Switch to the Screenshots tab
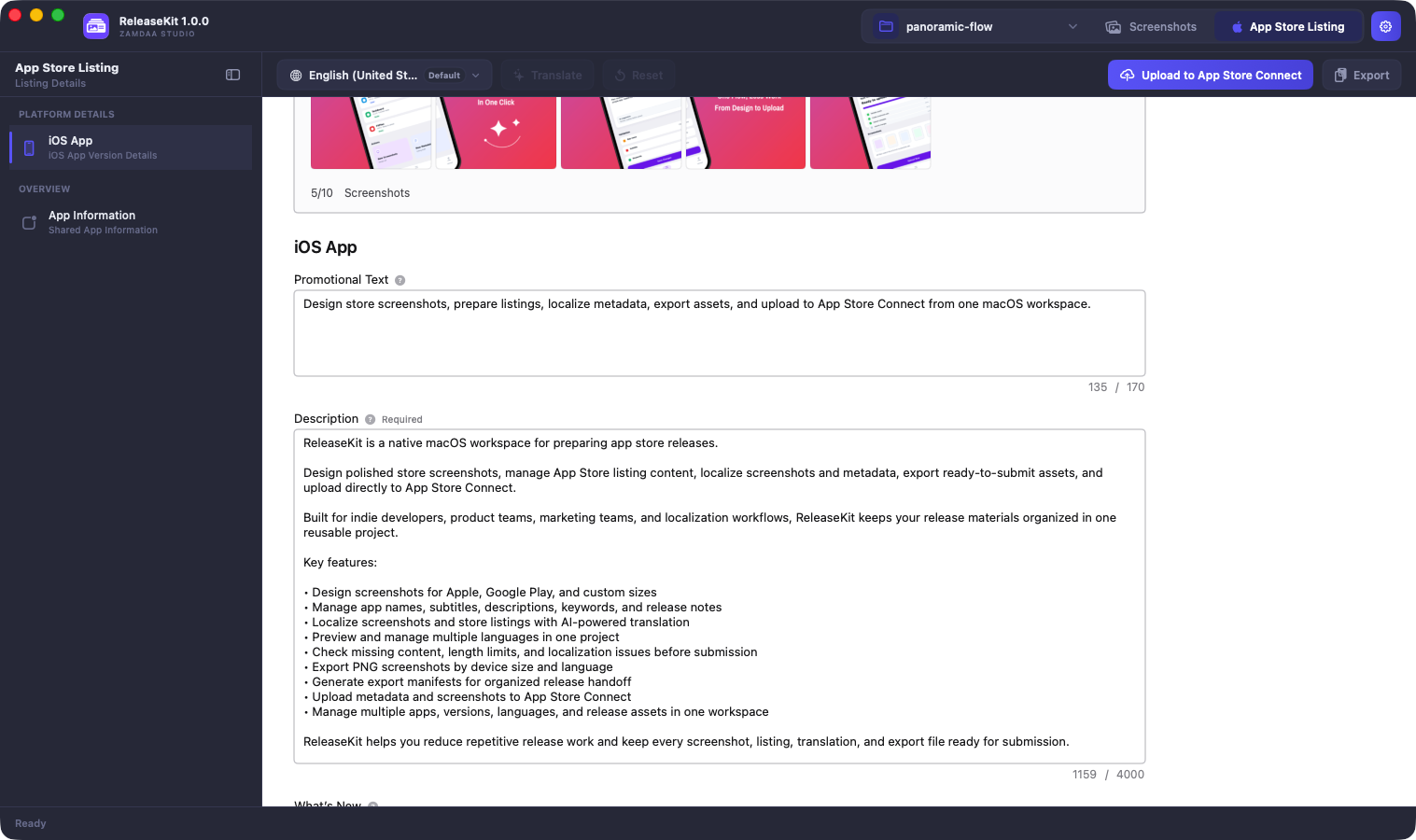Screen dimensions: 1416x840 tap(1151, 27)
